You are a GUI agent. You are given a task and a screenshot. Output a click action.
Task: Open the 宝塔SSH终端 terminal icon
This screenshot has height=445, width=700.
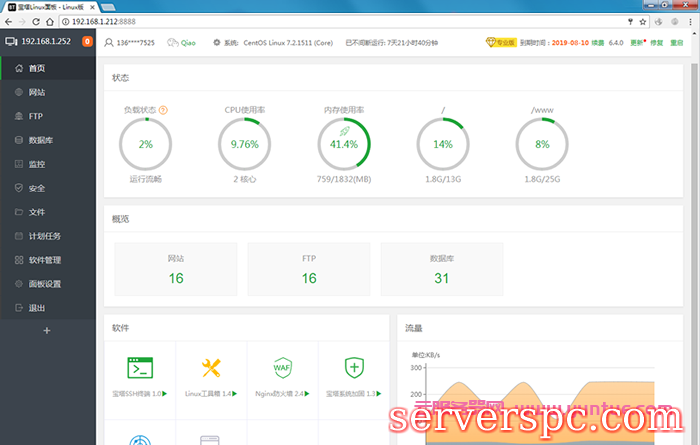coord(139,367)
